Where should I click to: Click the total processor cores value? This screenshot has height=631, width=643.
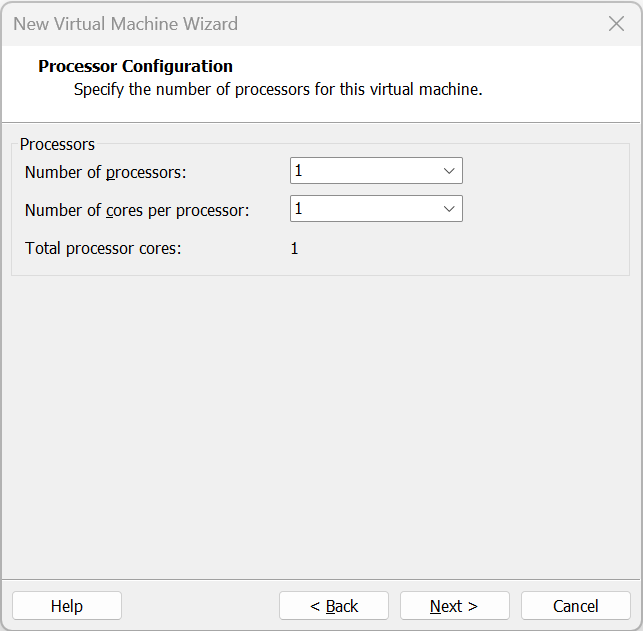click(295, 248)
